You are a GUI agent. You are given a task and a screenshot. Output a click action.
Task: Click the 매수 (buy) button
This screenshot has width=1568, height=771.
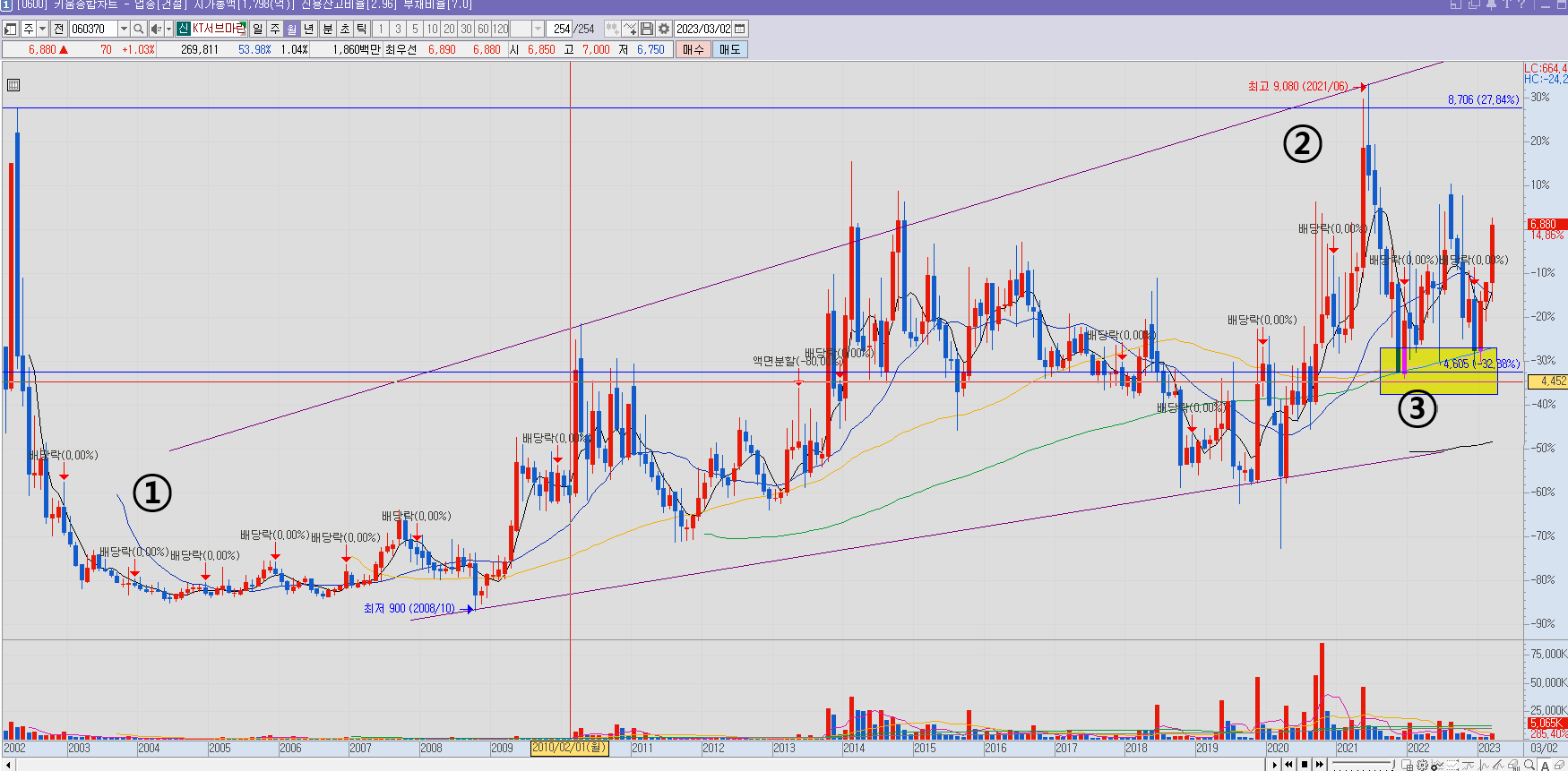693,49
